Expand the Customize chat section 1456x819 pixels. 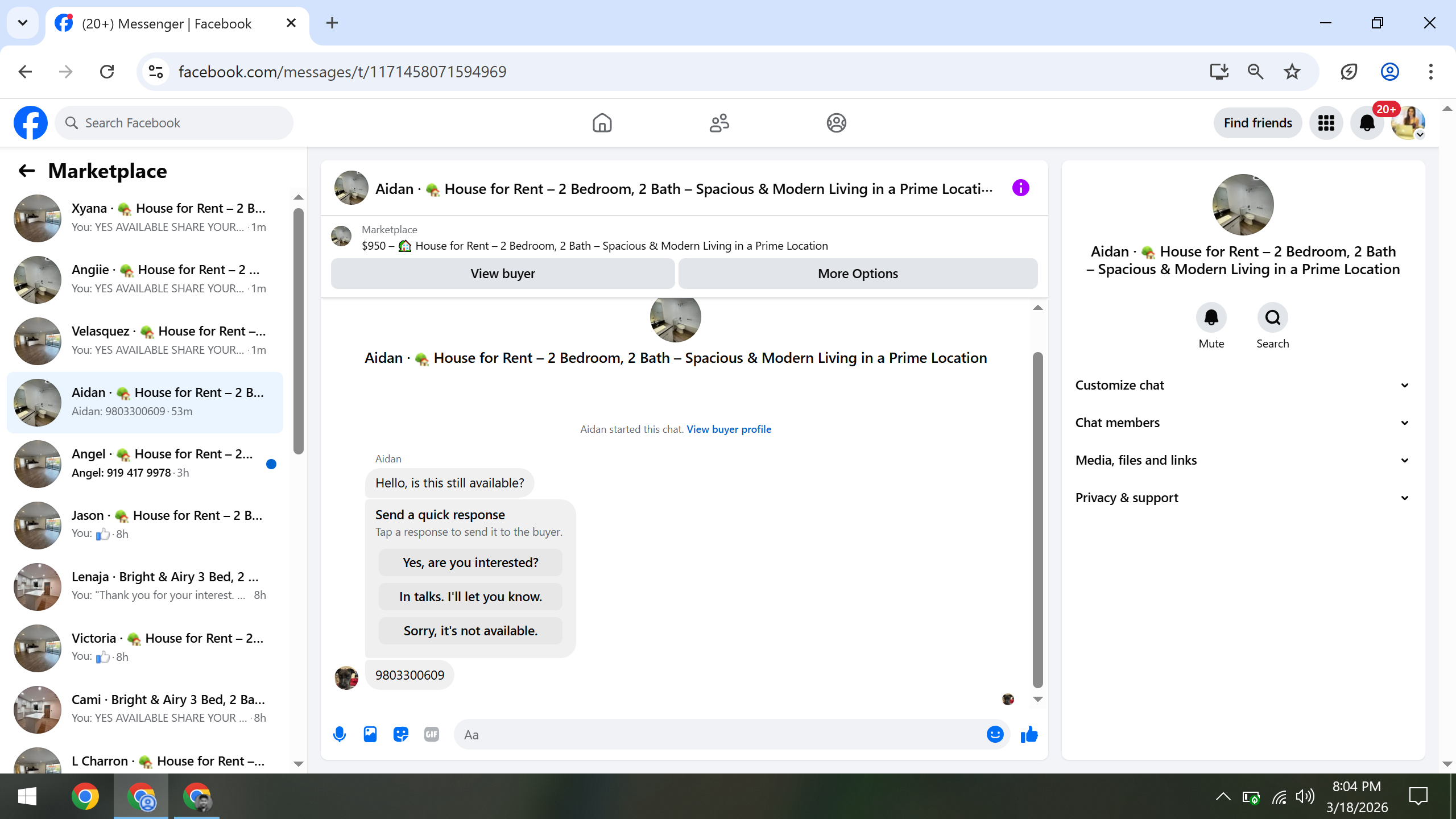tap(1243, 385)
